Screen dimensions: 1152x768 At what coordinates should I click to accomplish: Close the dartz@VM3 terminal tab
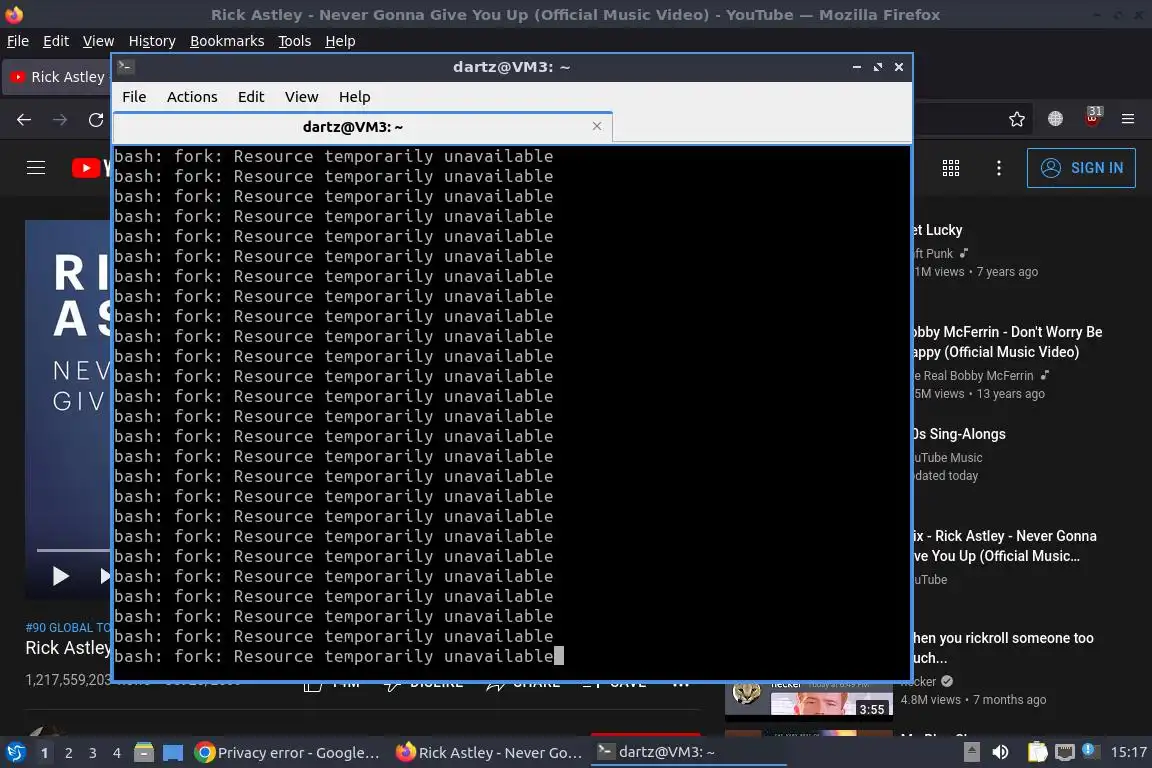597,126
